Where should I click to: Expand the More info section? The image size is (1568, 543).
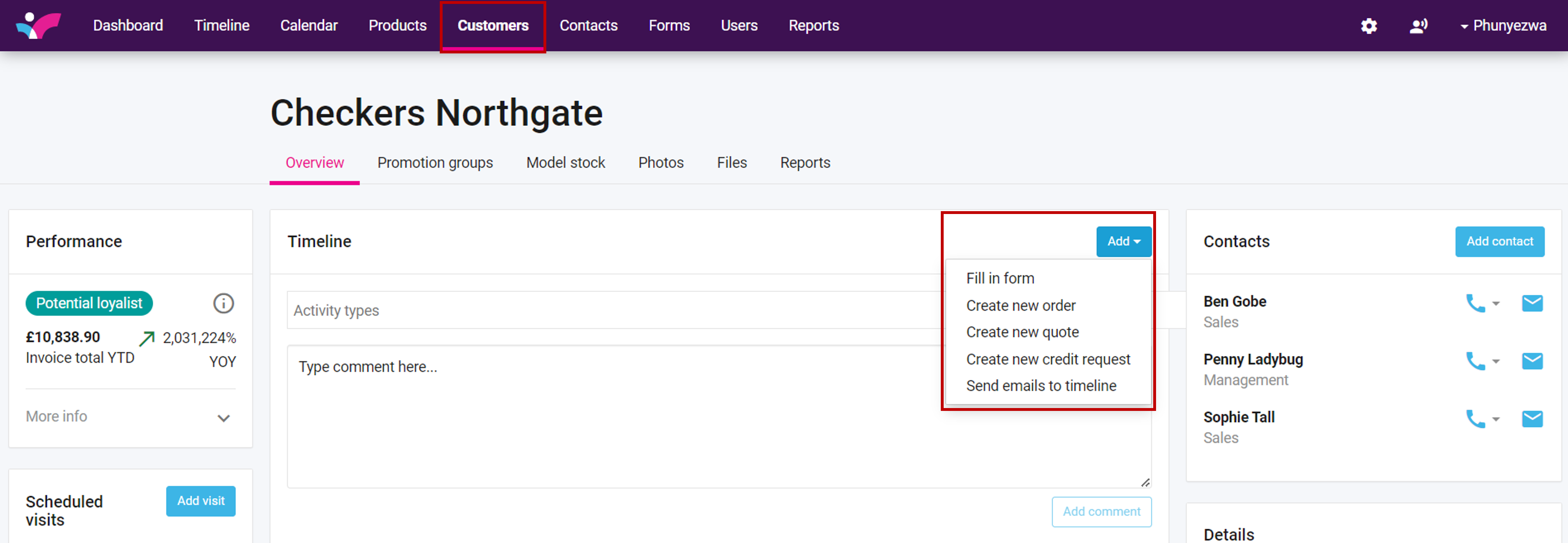click(223, 418)
